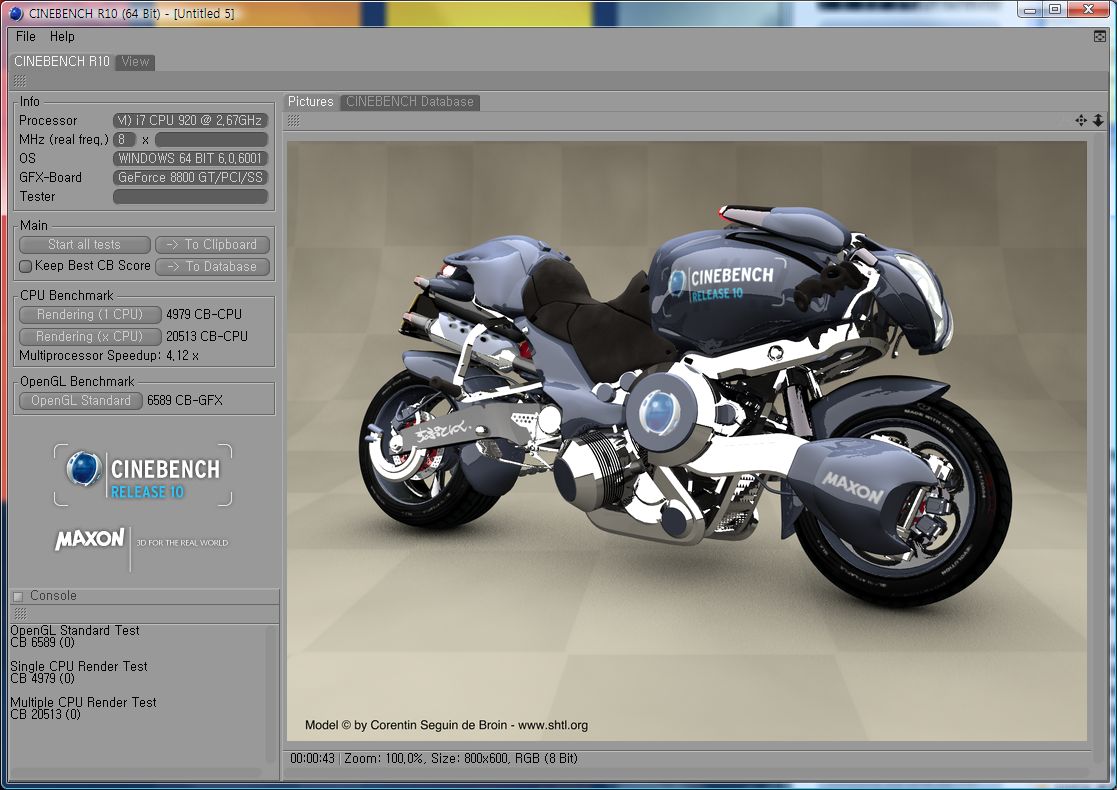Click the "Multiprocessor Speedup: 4,12 x" text
The height and width of the screenshot is (790, 1117).
tap(109, 355)
